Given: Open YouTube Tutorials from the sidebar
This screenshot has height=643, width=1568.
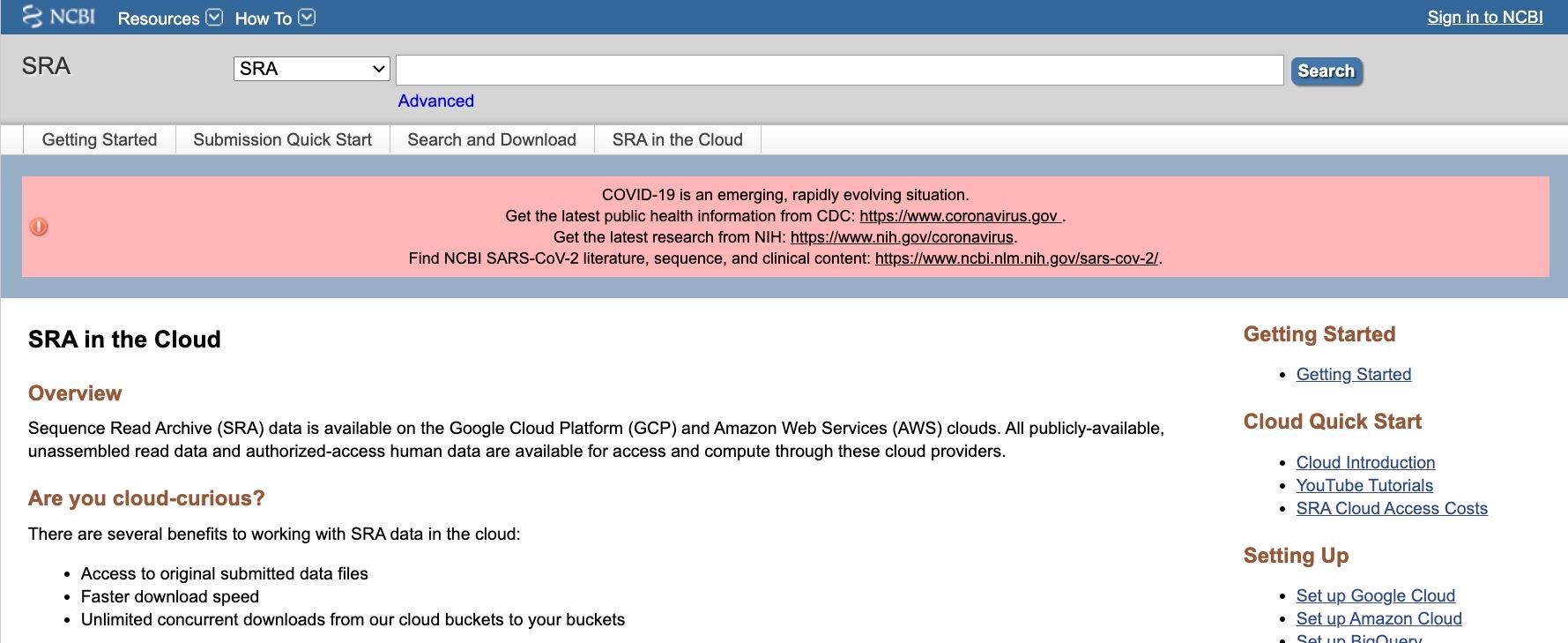Looking at the screenshot, I should (1364, 485).
